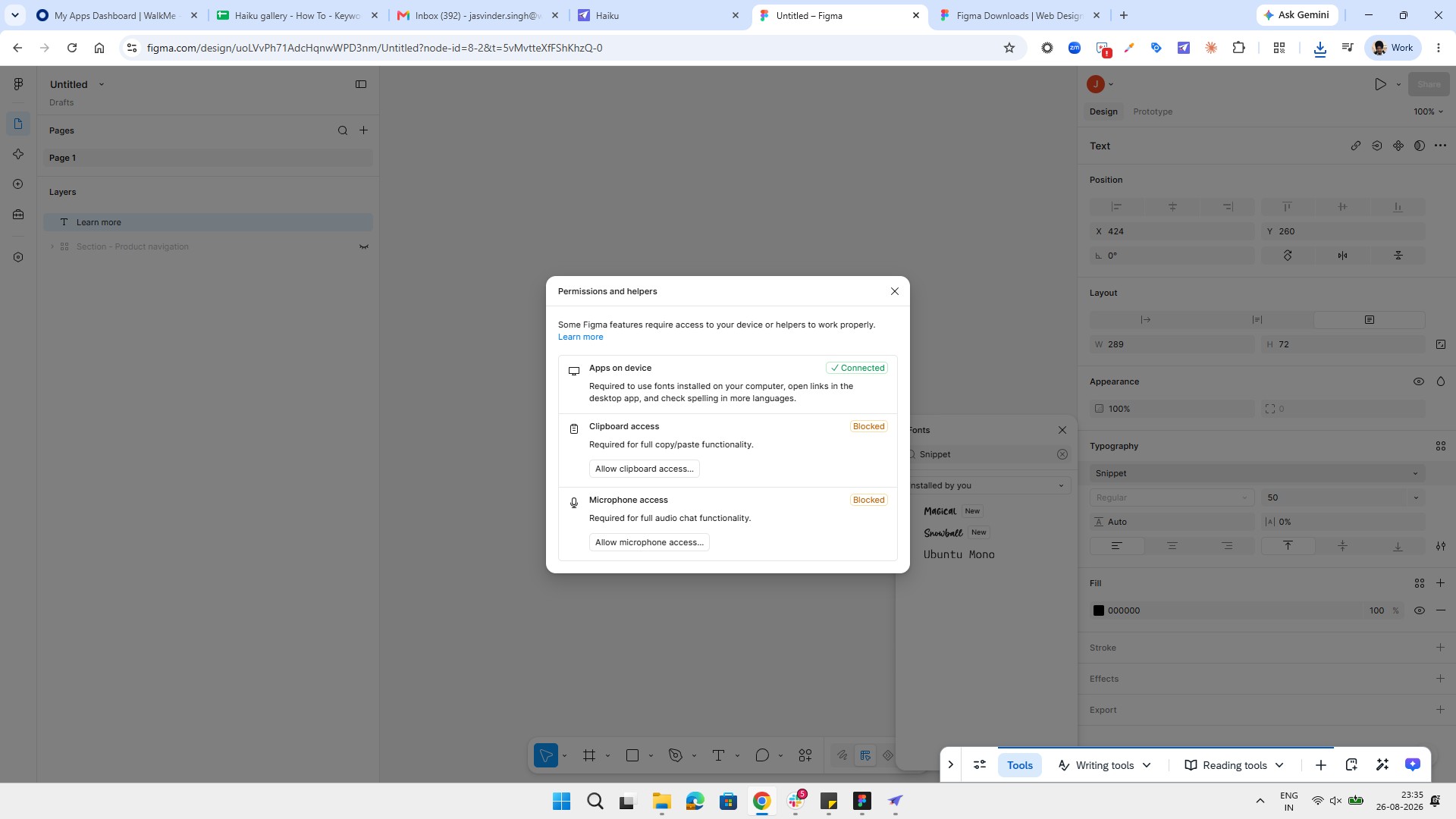Add a stroke with the plus icon

click(1441, 648)
